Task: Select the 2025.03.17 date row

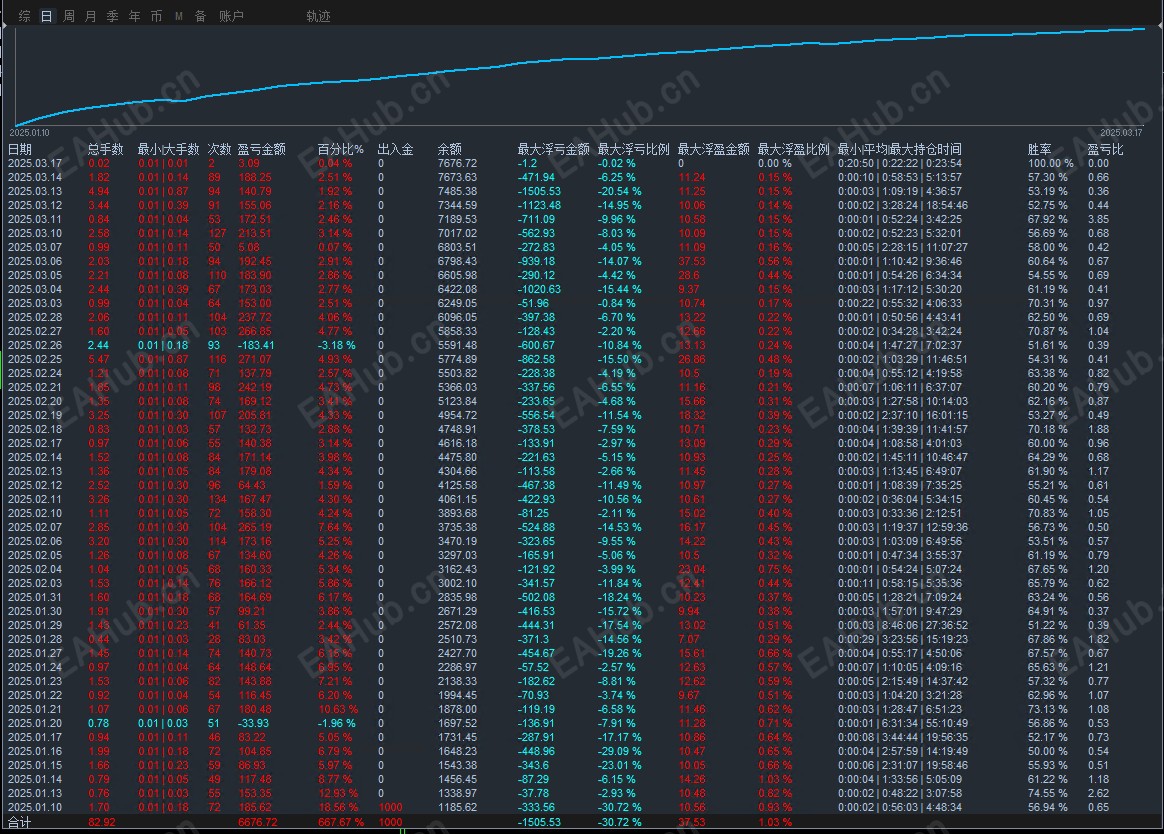Action: coord(582,163)
